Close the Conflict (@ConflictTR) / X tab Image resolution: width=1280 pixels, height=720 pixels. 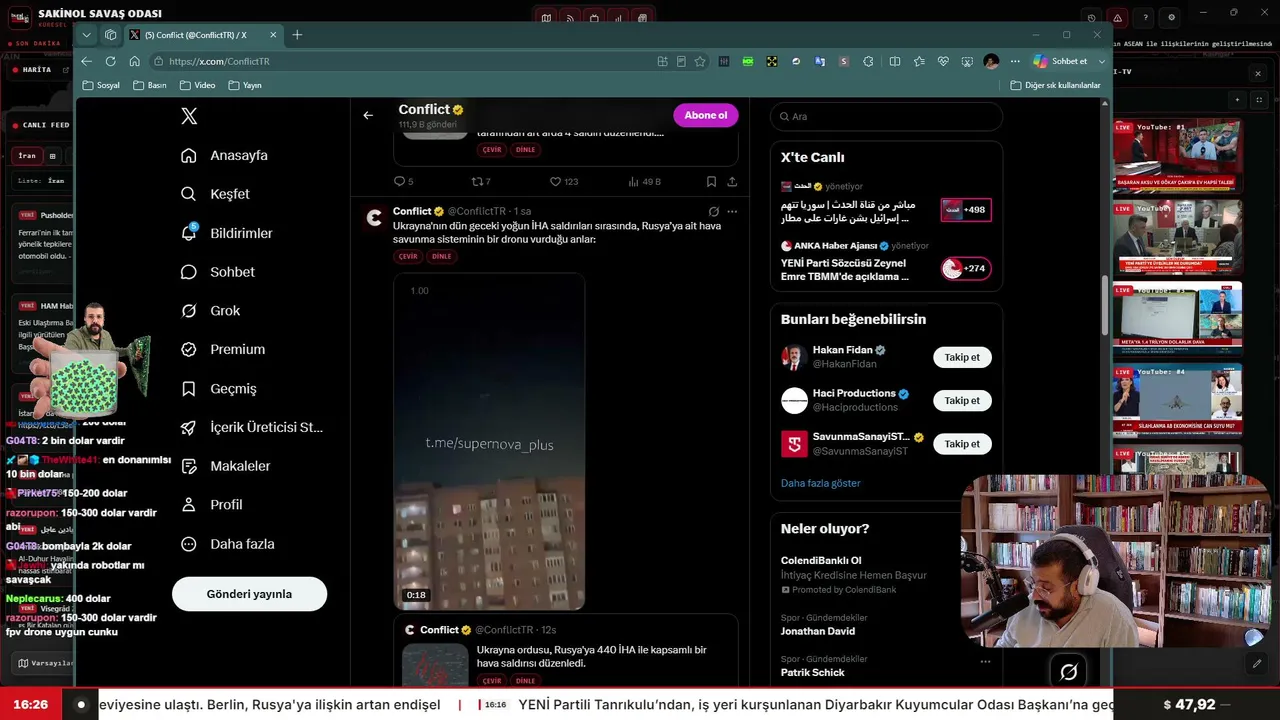coord(272,35)
